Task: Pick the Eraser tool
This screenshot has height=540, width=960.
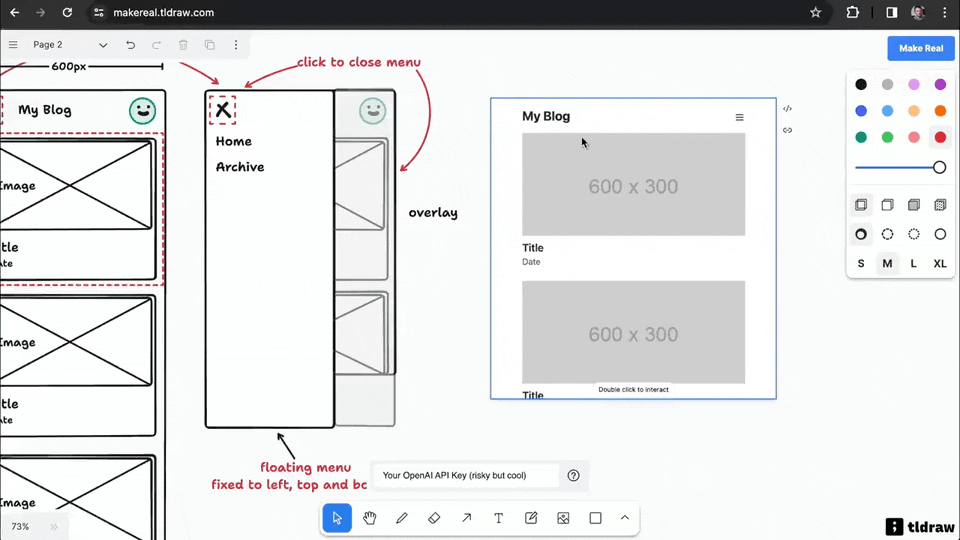Action: click(434, 518)
